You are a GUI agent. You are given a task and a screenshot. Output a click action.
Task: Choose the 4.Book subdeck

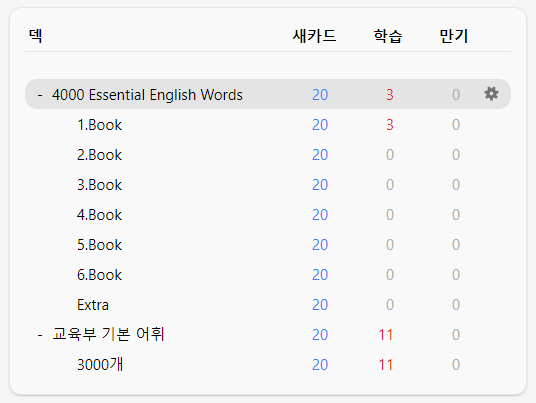pos(99,215)
